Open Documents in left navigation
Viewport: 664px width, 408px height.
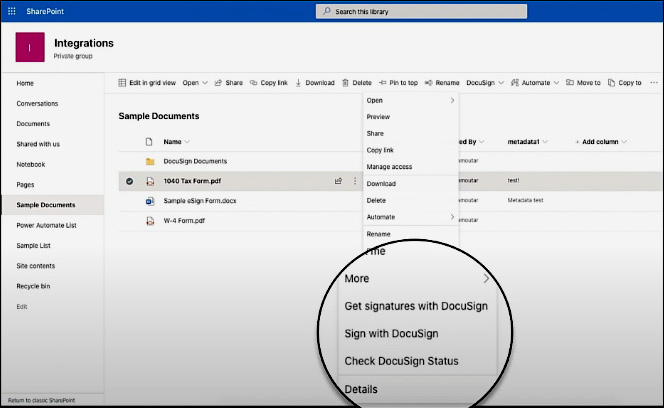[33, 124]
